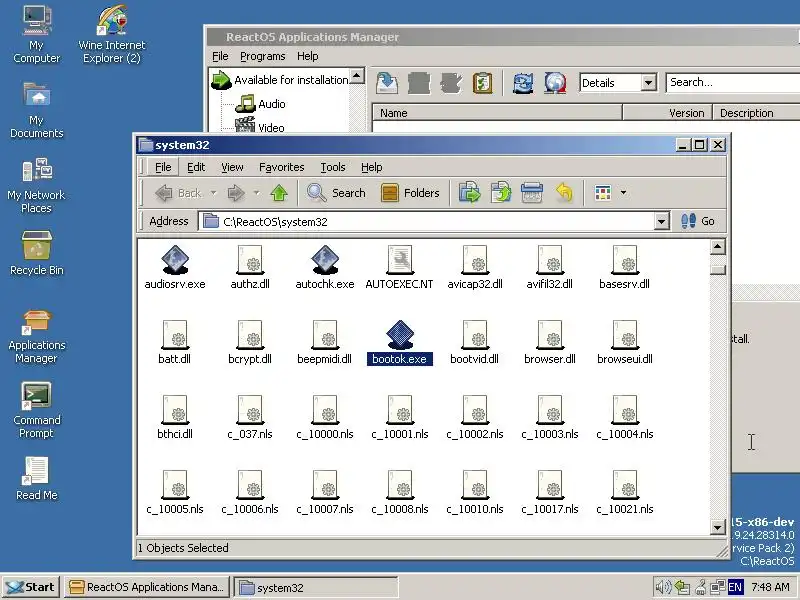Go up one folder level with green arrow

pos(279,193)
